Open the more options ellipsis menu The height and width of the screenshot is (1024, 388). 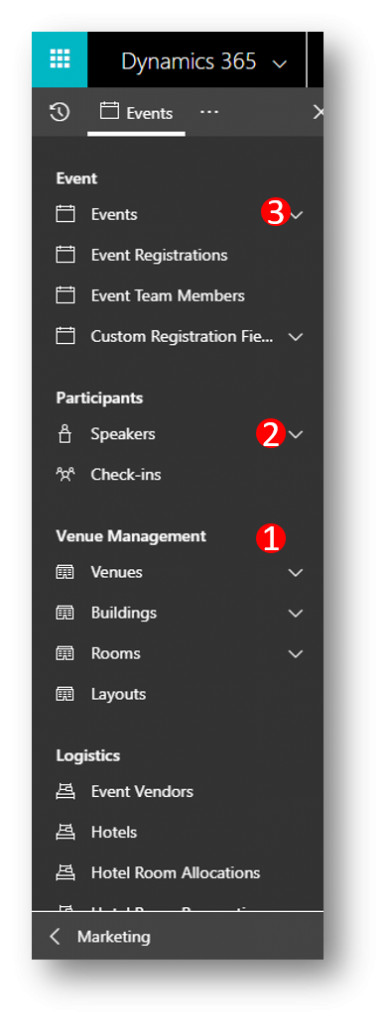click(209, 112)
